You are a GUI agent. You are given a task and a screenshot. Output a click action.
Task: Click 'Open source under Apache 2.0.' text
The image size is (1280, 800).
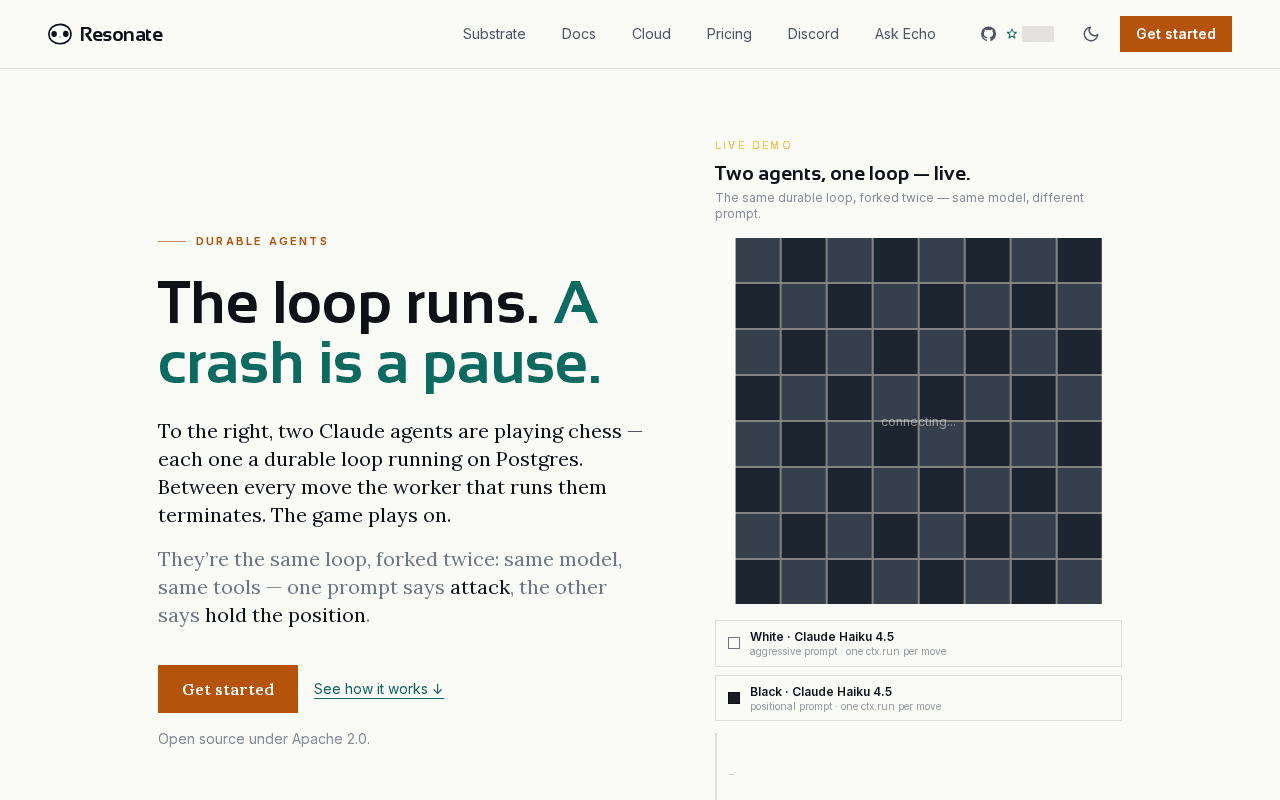(264, 739)
